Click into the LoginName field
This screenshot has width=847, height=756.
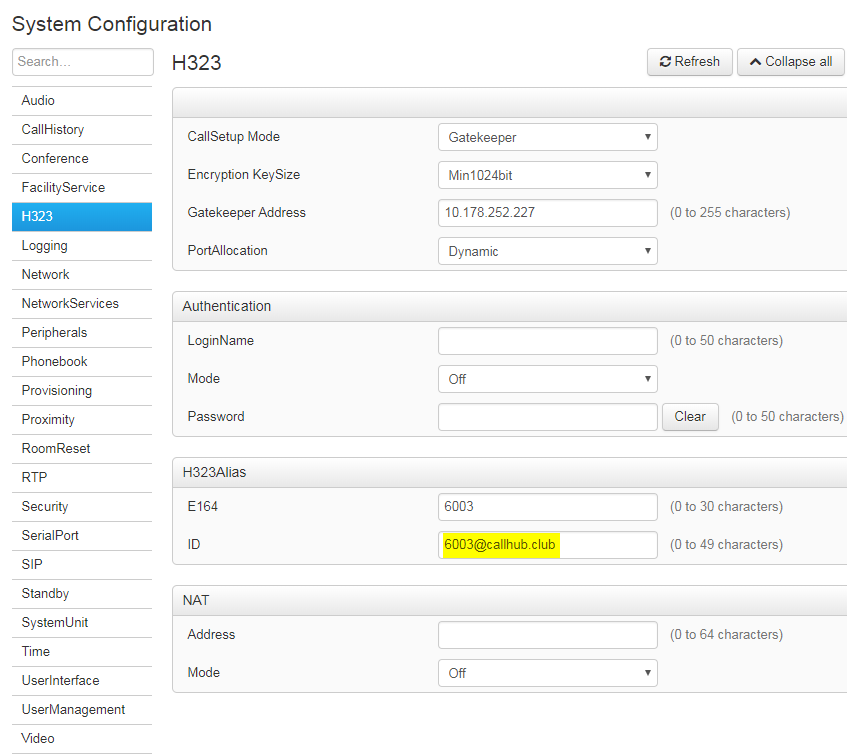(548, 341)
